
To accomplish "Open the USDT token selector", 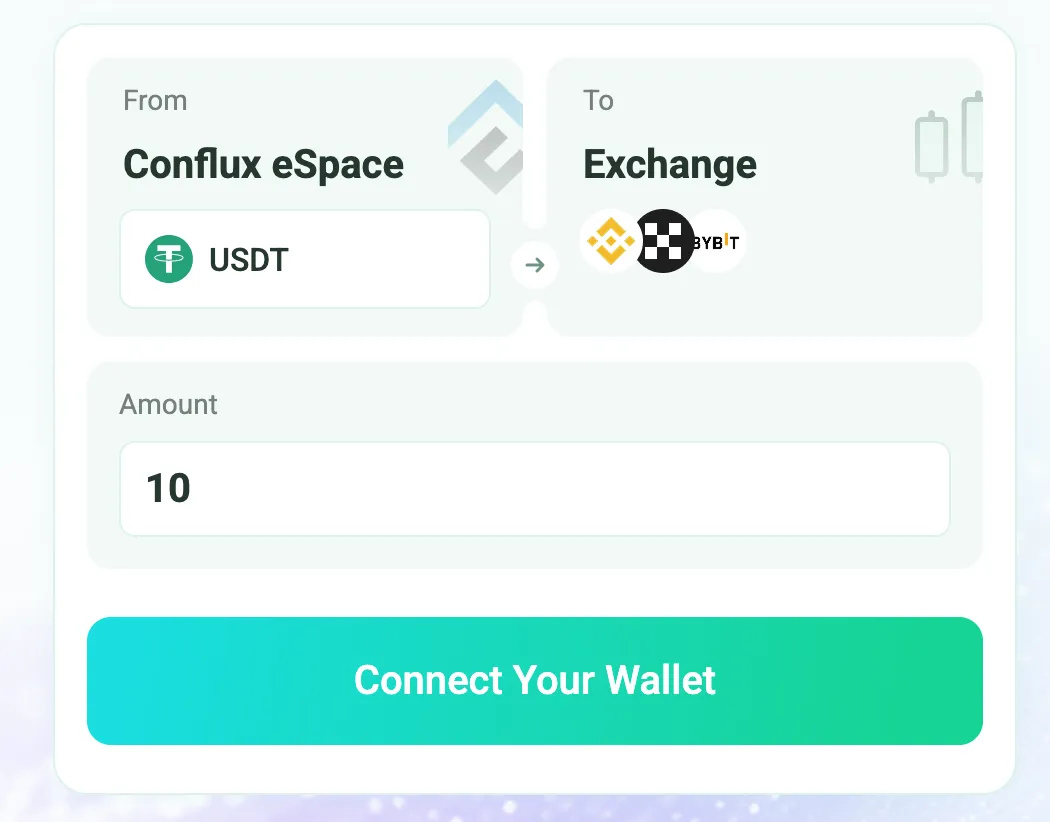I will tap(305, 259).
